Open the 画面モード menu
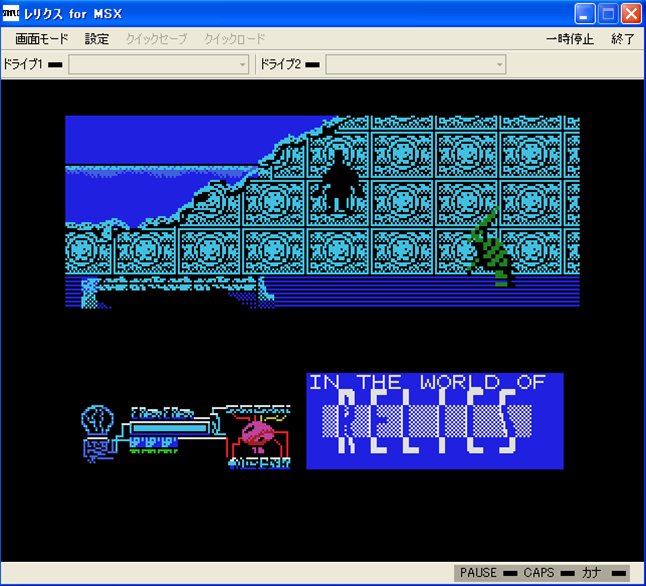 42,39
